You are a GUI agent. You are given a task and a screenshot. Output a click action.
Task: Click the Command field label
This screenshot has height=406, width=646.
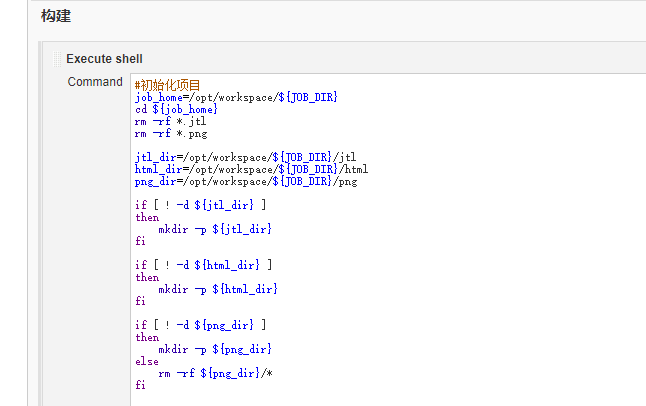pos(95,82)
